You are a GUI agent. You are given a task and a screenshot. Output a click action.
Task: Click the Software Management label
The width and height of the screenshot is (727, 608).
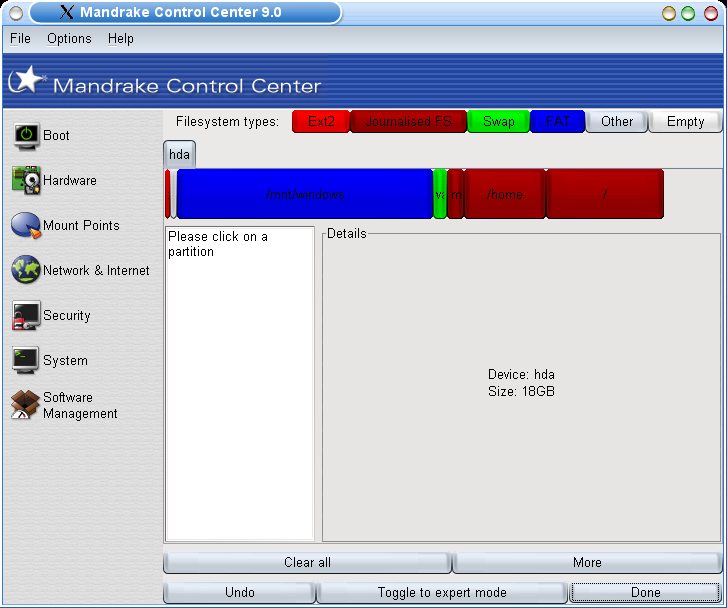pos(80,405)
